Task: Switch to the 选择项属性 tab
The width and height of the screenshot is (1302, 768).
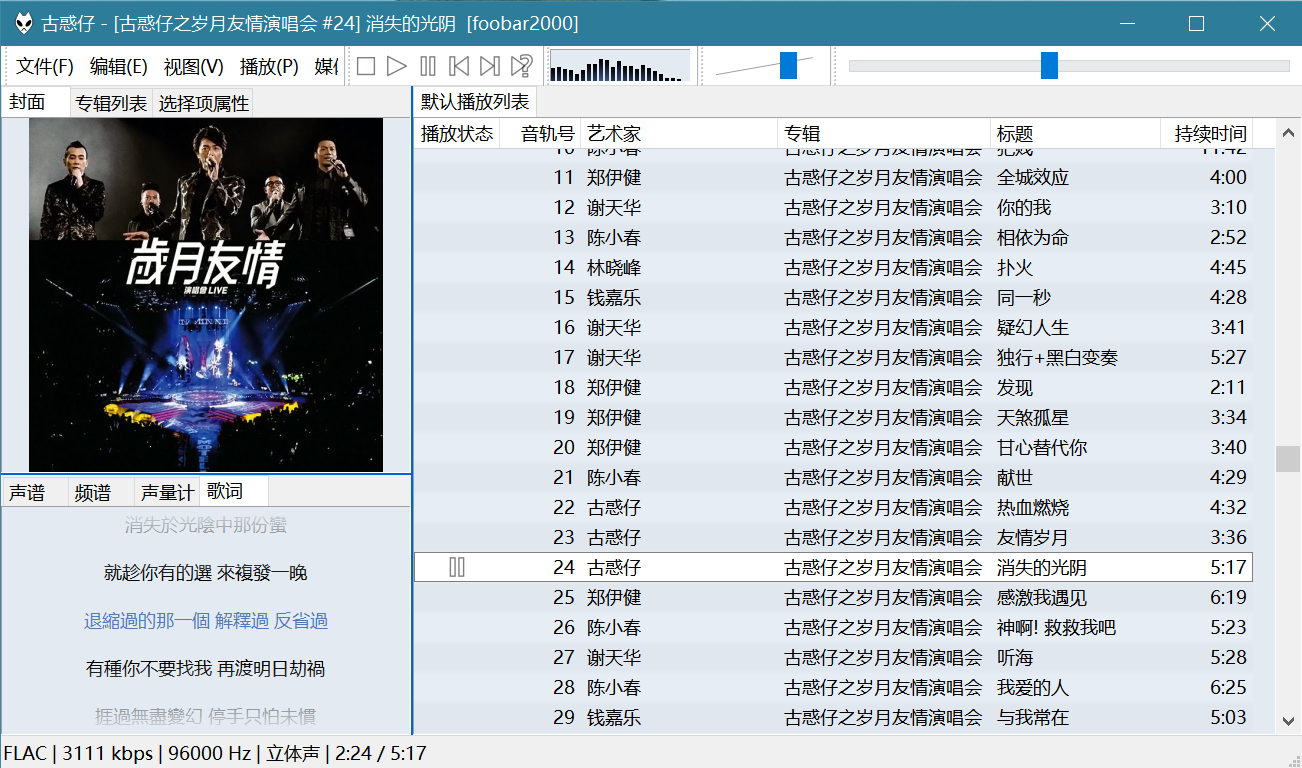Action: pyautogui.click(x=203, y=103)
